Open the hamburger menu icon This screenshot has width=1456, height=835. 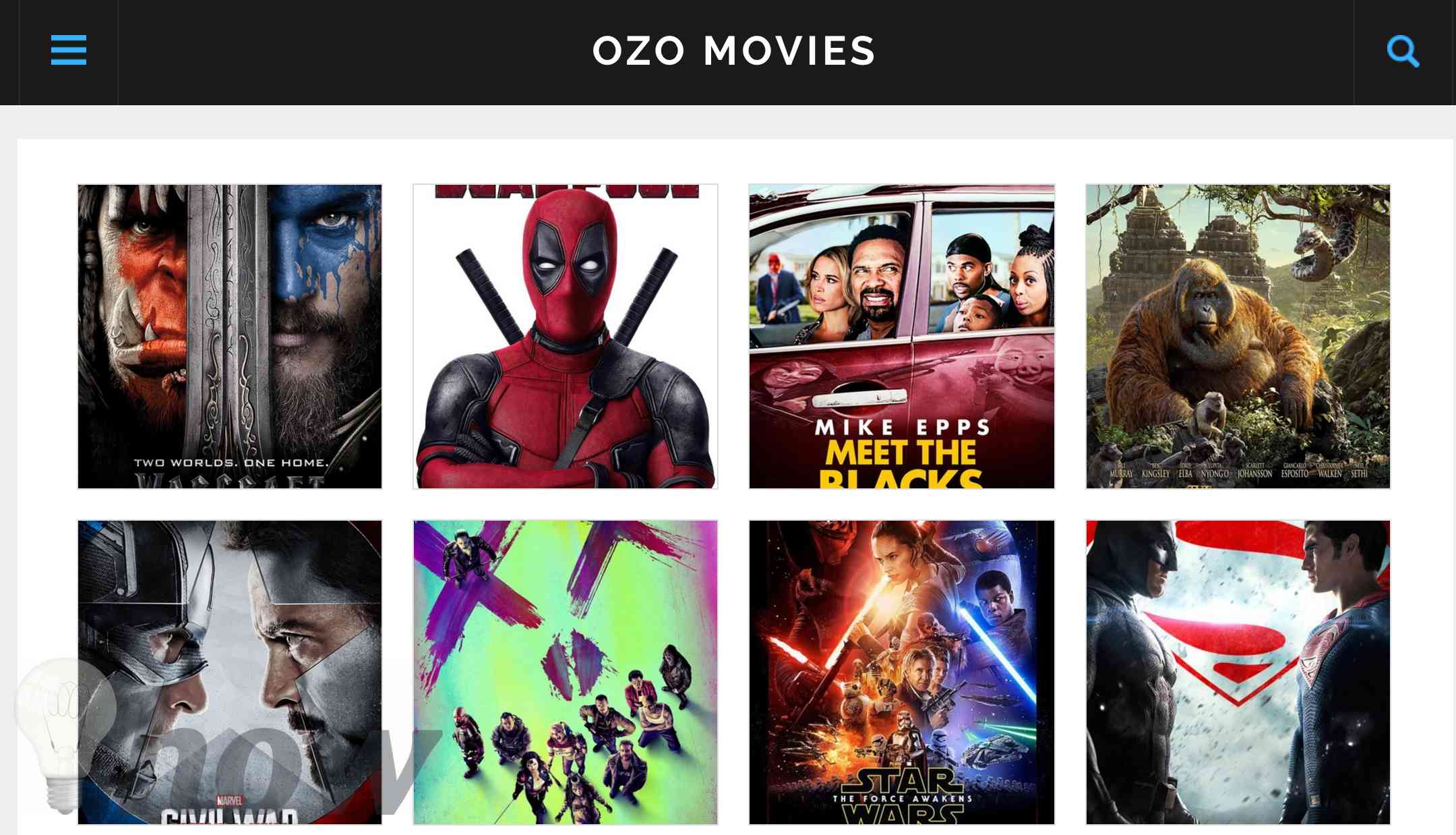click(69, 50)
